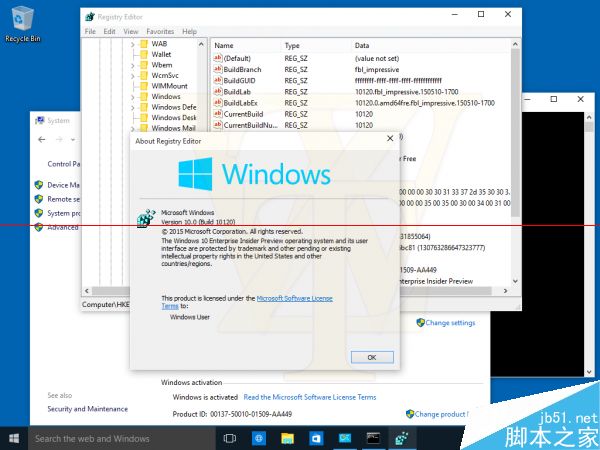Screen dimensions: 600x450
Task: Go back in the System window
Action: (42, 140)
